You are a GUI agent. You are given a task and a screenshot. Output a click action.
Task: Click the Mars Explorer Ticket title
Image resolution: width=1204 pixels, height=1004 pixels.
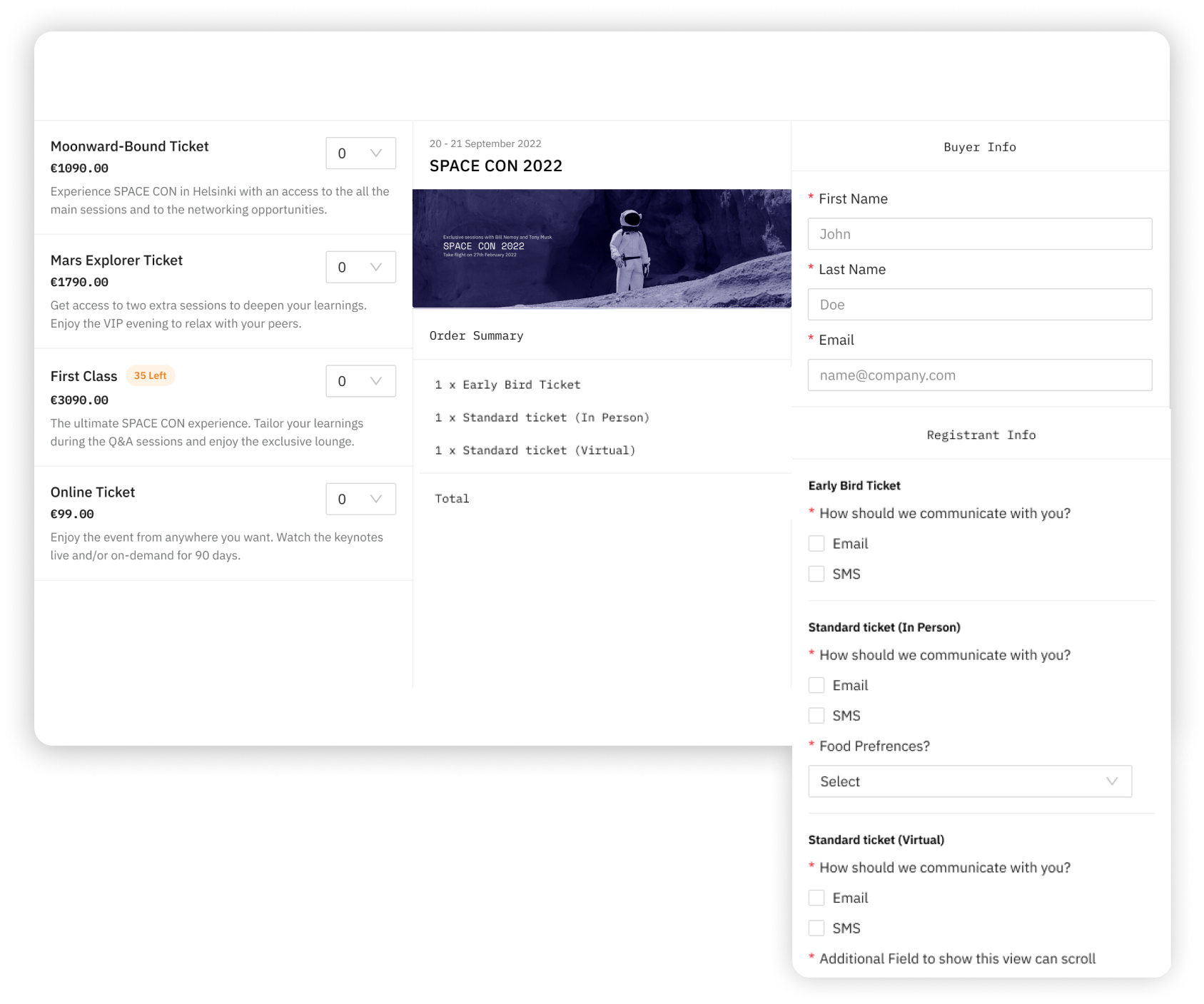point(116,260)
